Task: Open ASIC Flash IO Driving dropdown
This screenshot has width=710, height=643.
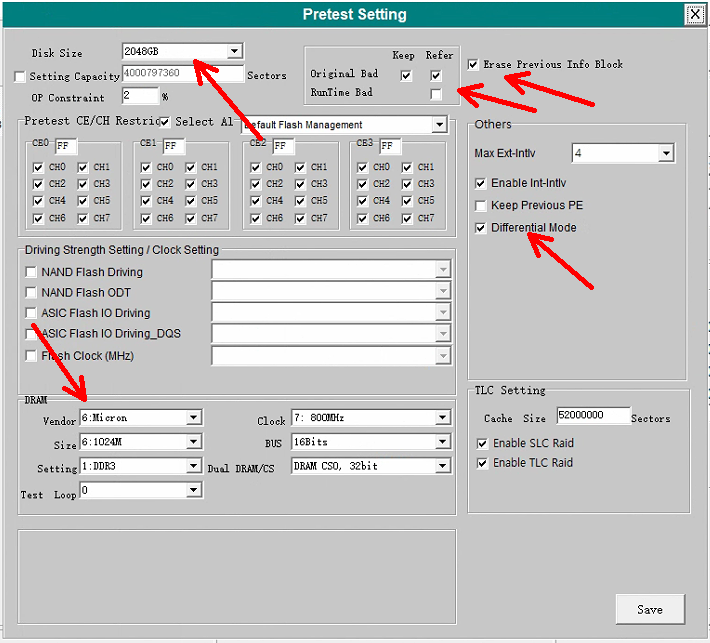Action: tap(443, 312)
